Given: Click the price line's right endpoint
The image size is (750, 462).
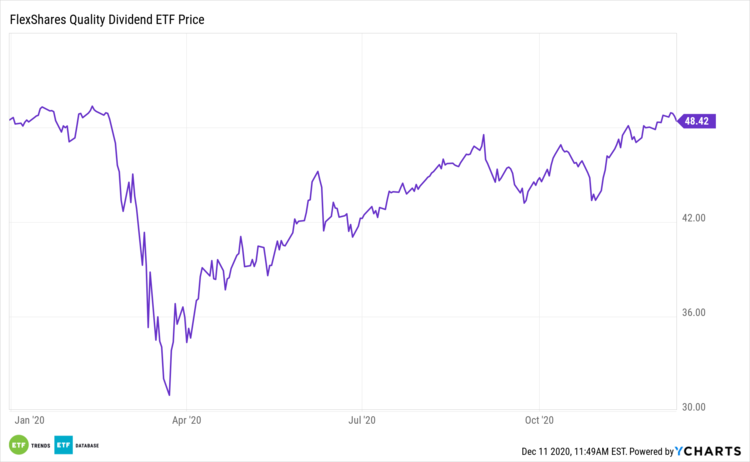Looking at the screenshot, I should tap(676, 118).
